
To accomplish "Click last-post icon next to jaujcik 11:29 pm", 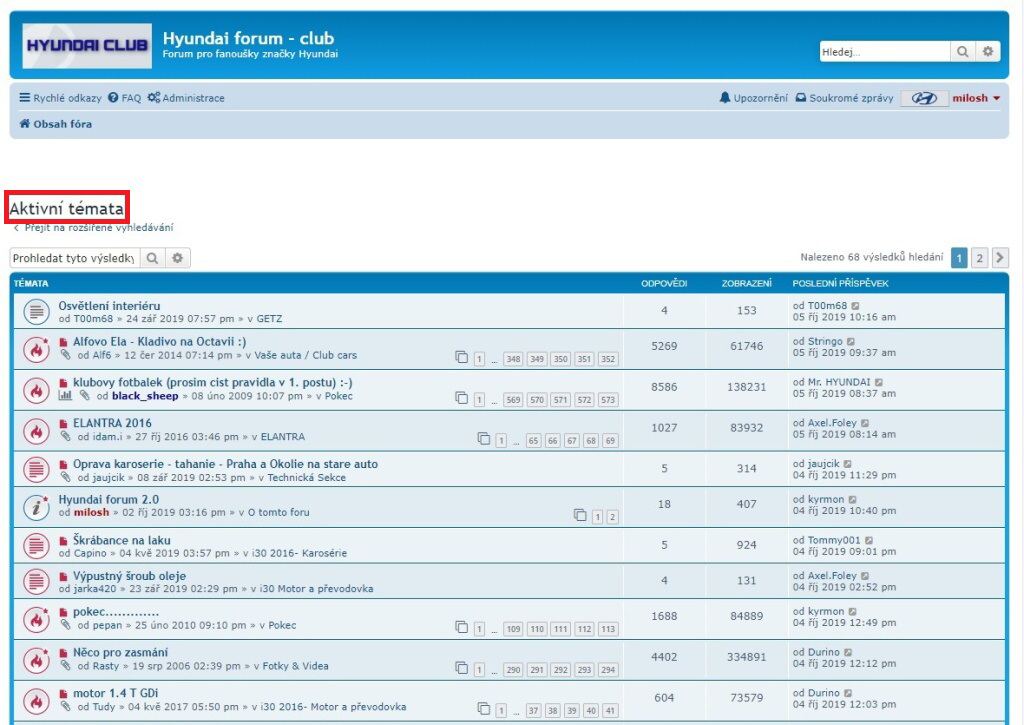I will pos(848,464).
